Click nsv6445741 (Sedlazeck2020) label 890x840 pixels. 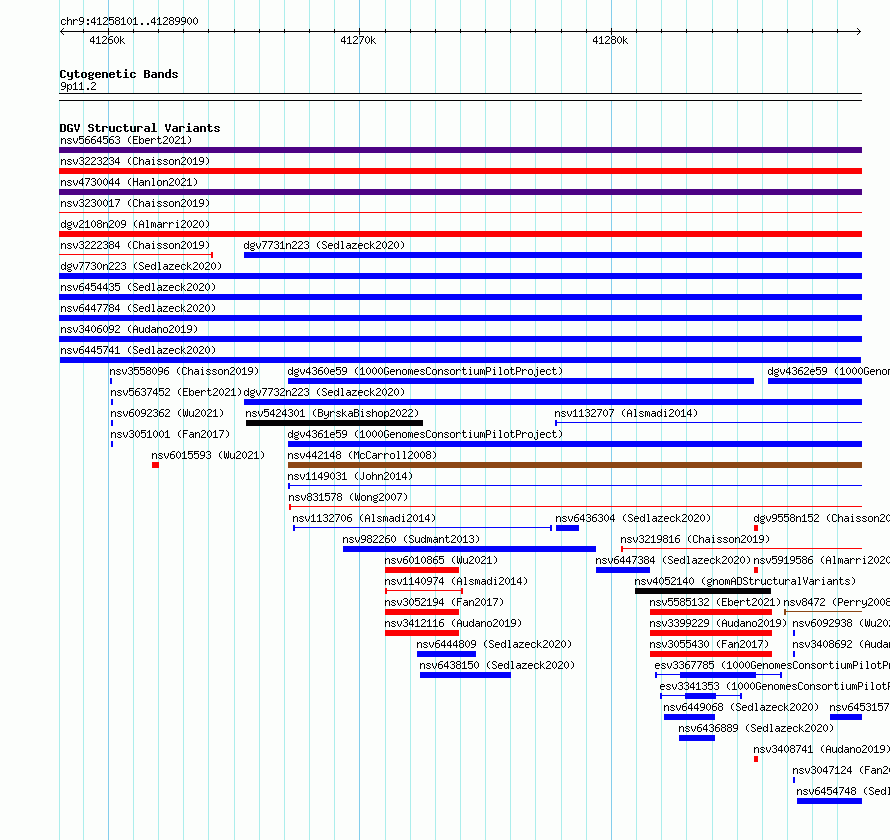pos(138,350)
